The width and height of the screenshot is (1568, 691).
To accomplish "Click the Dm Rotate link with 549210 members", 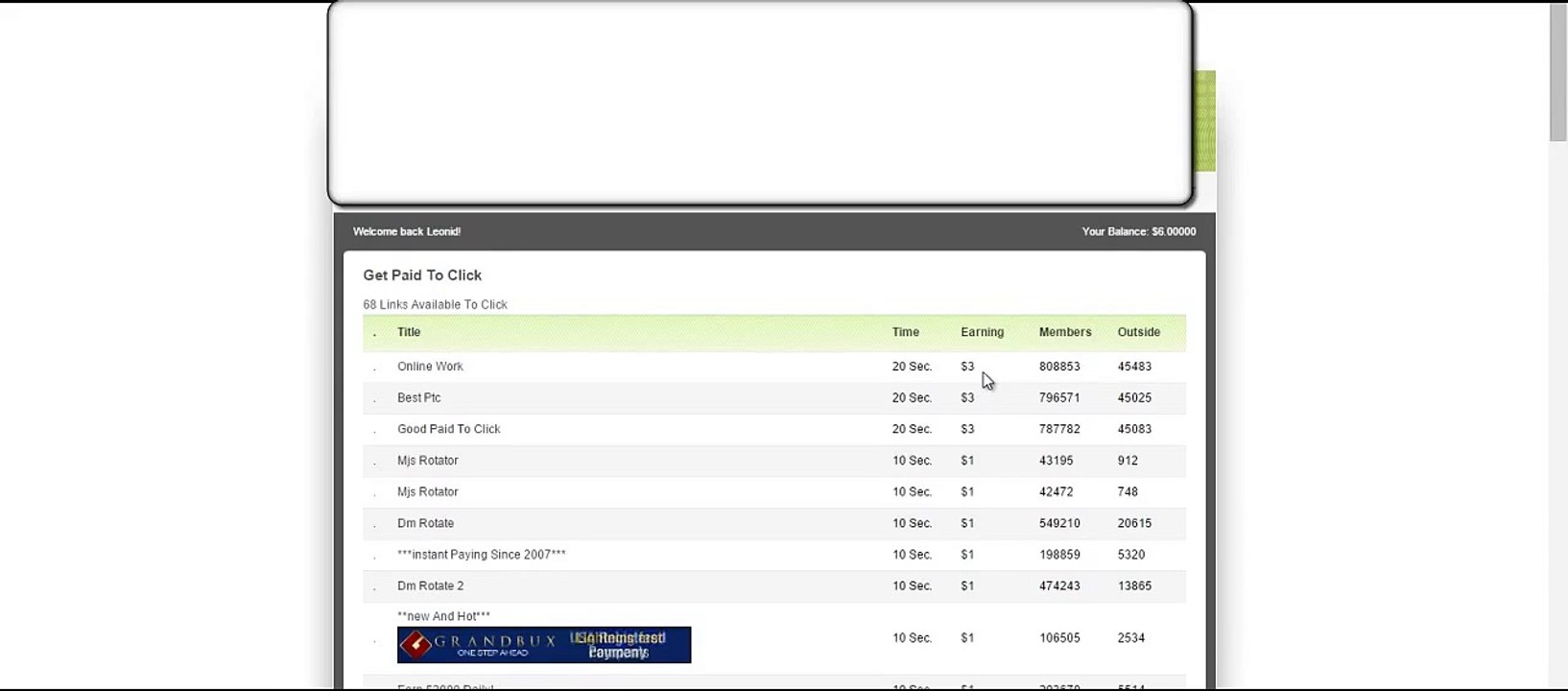I will (x=426, y=523).
